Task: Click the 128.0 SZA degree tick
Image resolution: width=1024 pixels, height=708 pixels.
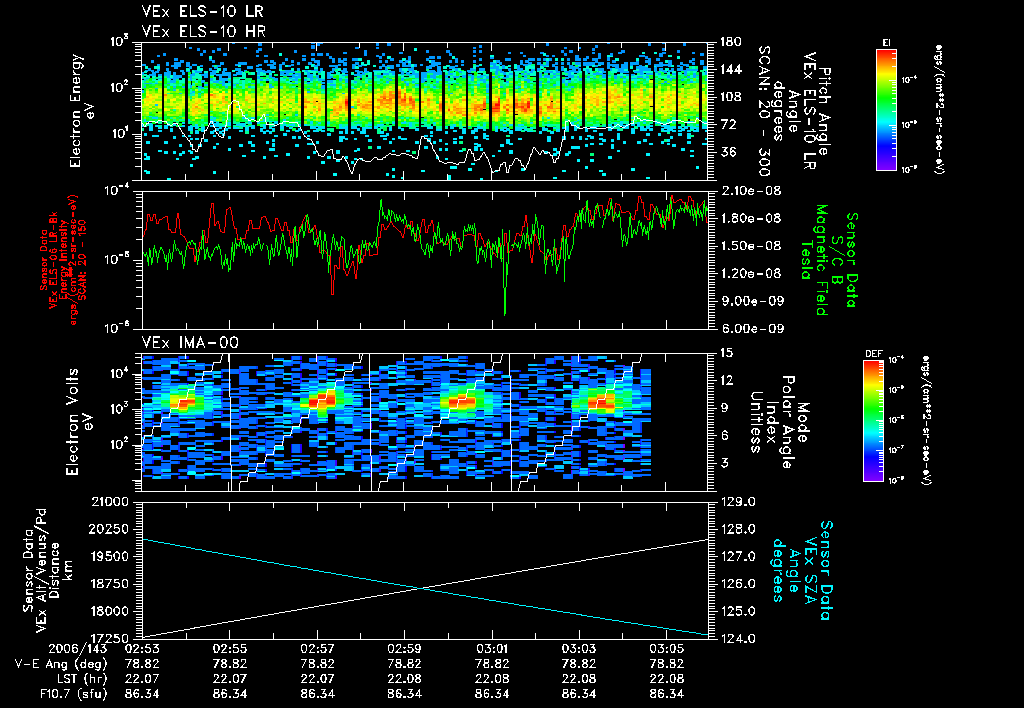Action: tap(737, 529)
